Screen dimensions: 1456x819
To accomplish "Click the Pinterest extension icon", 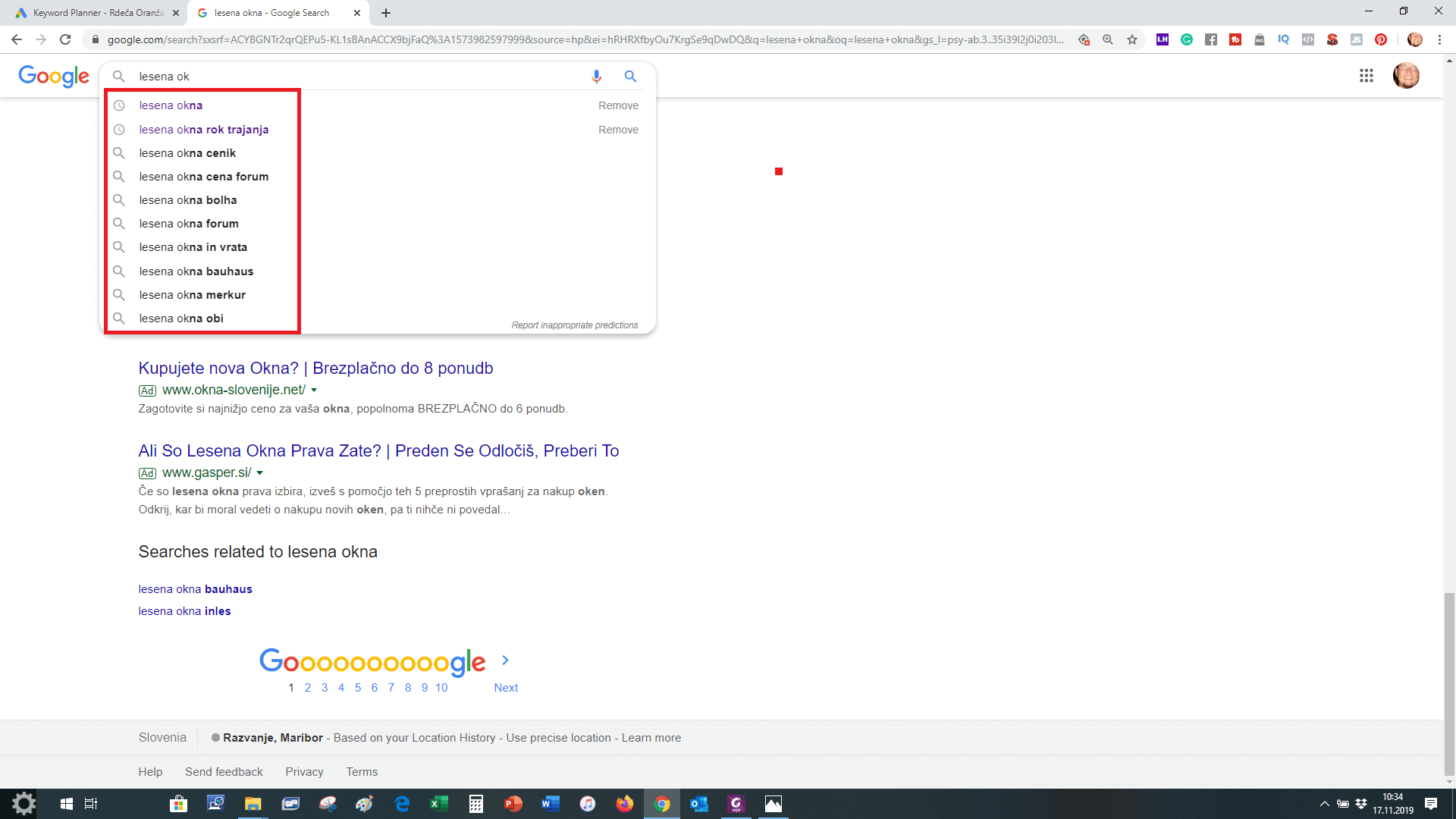I will [x=1381, y=39].
